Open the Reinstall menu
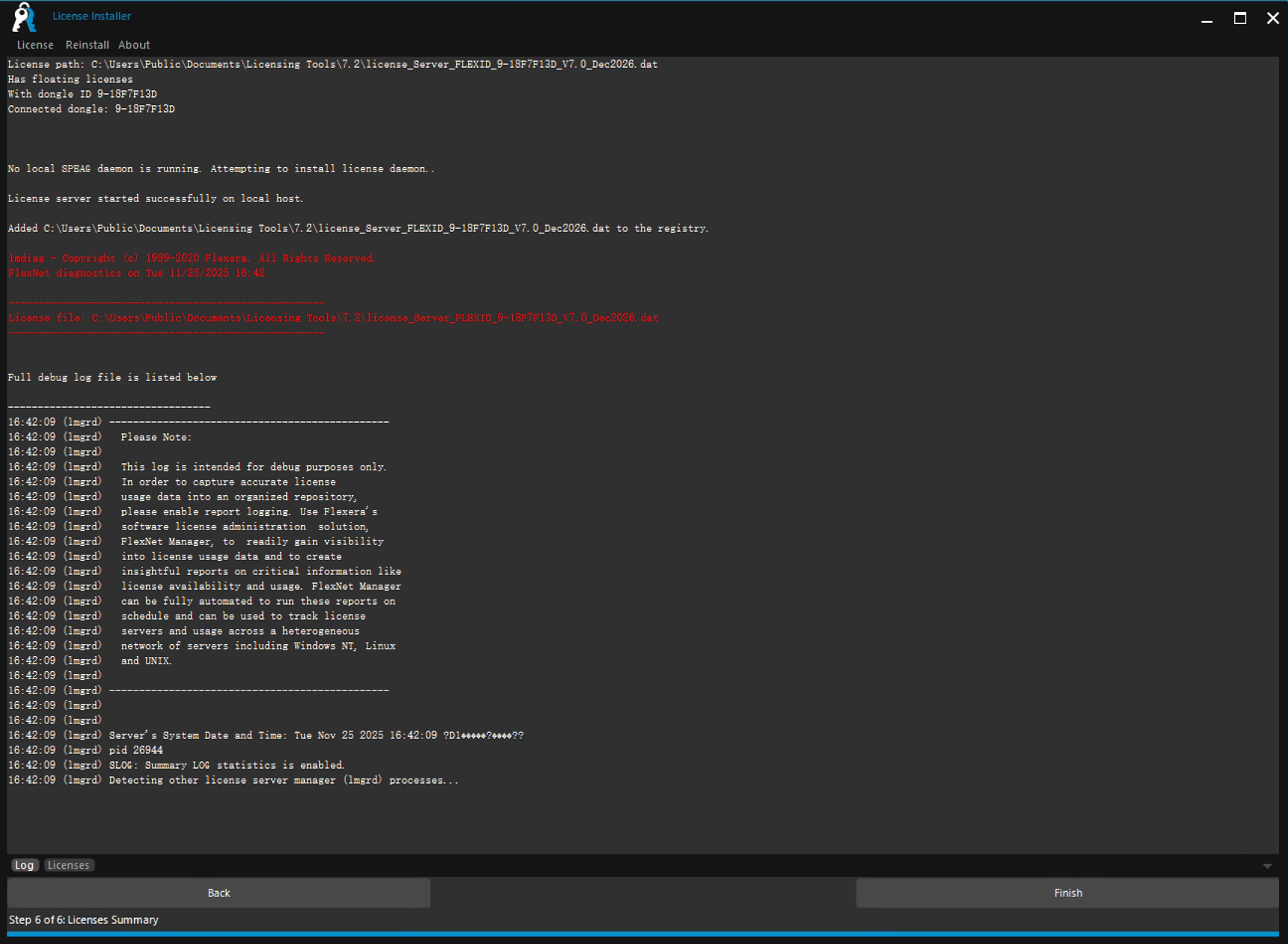1288x944 pixels. tap(87, 45)
